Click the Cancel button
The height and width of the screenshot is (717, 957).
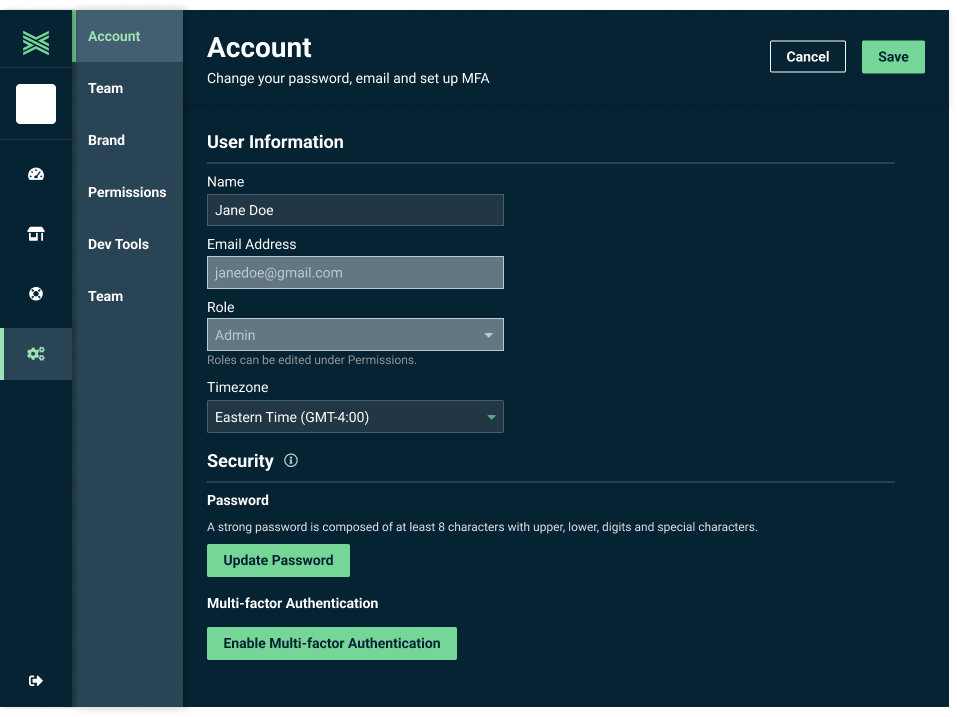pos(807,57)
